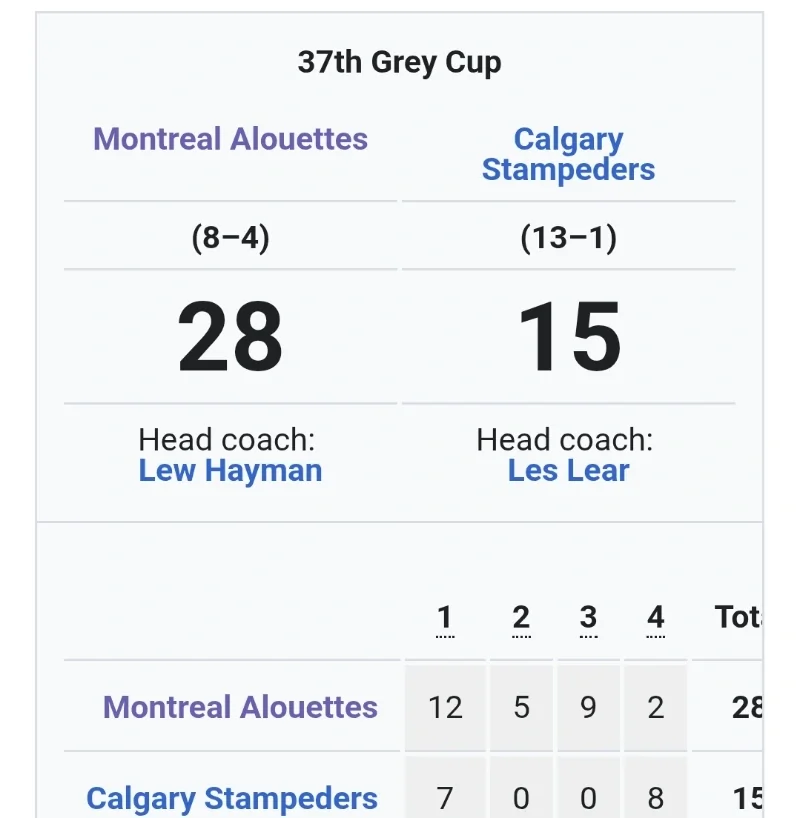Open head coach Lew Hayman's page
Image resolution: width=800 pixels, height=818 pixels.
point(230,471)
